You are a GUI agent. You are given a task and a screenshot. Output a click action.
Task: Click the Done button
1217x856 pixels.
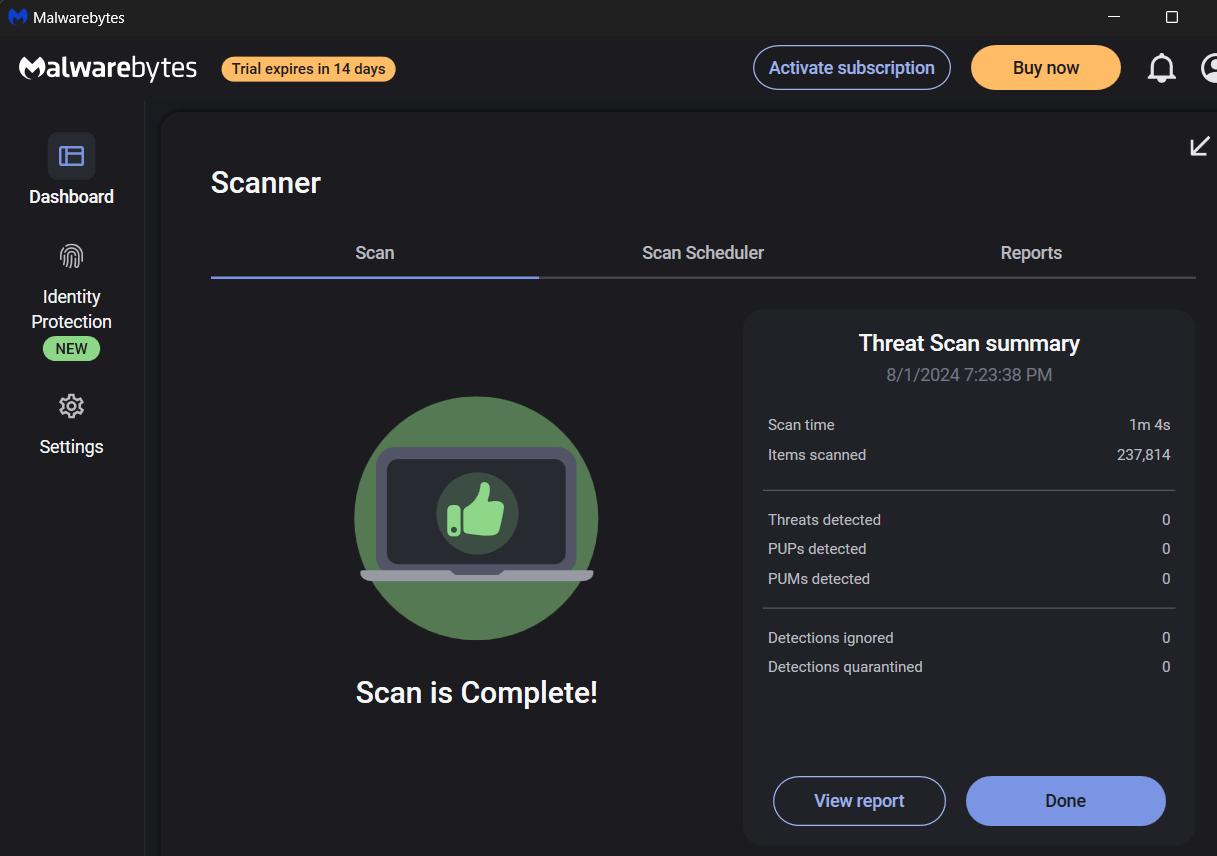click(1066, 801)
